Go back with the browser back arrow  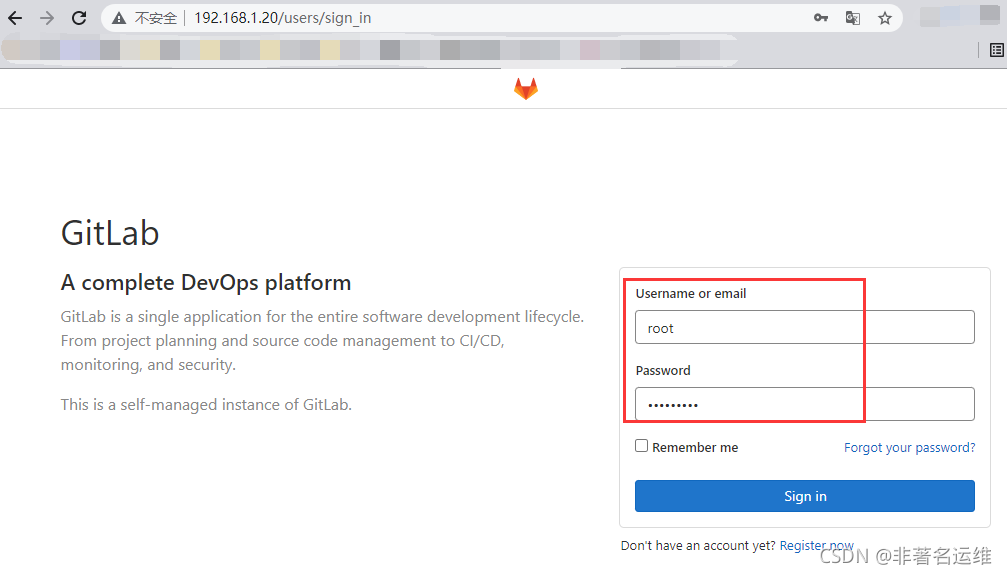point(15,18)
